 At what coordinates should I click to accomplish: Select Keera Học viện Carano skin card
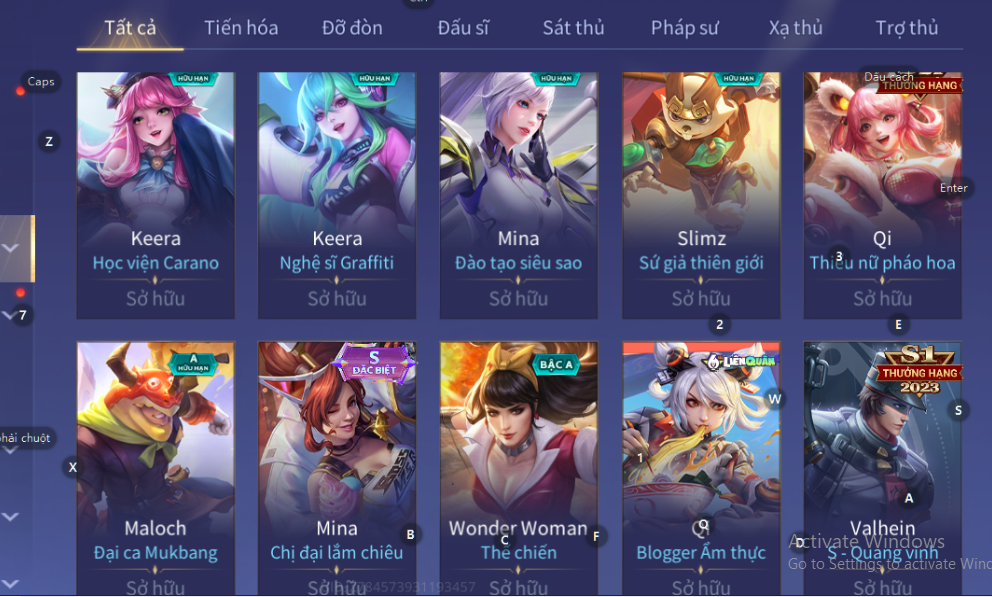(156, 195)
